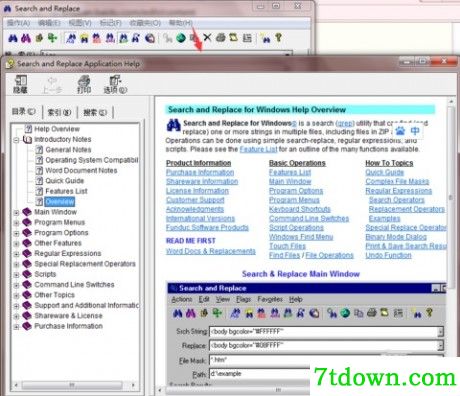Click the up arrow of the help content scrollbar
Screen dimensions: 460x396
[451, 101]
